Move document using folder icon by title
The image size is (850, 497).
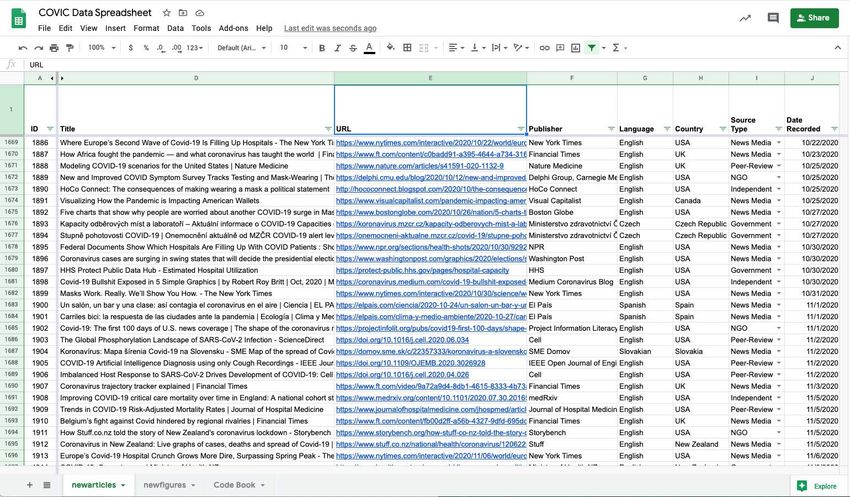(x=183, y=12)
